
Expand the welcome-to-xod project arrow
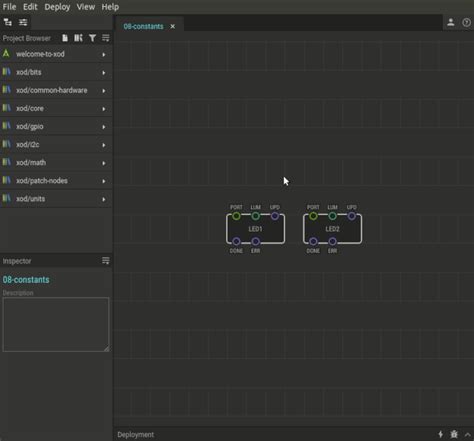(104, 54)
